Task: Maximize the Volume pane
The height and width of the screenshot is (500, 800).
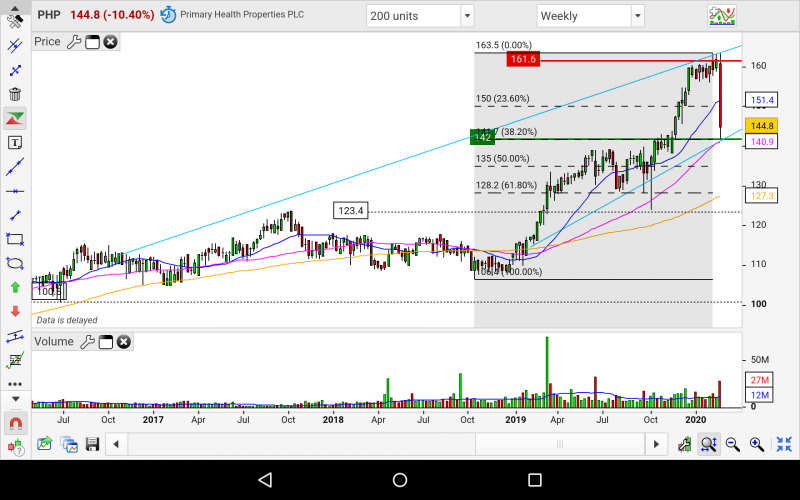Action: (106, 342)
